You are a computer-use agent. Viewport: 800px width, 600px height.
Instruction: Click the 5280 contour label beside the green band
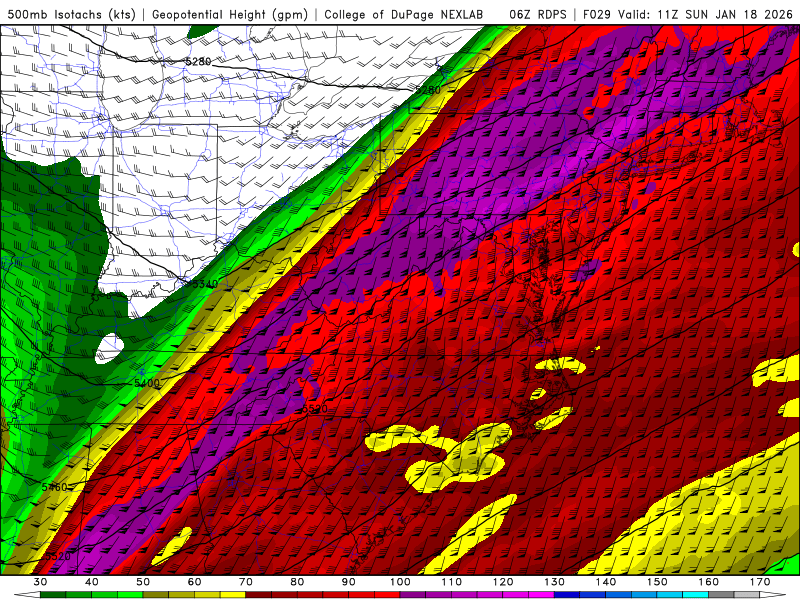click(428, 90)
